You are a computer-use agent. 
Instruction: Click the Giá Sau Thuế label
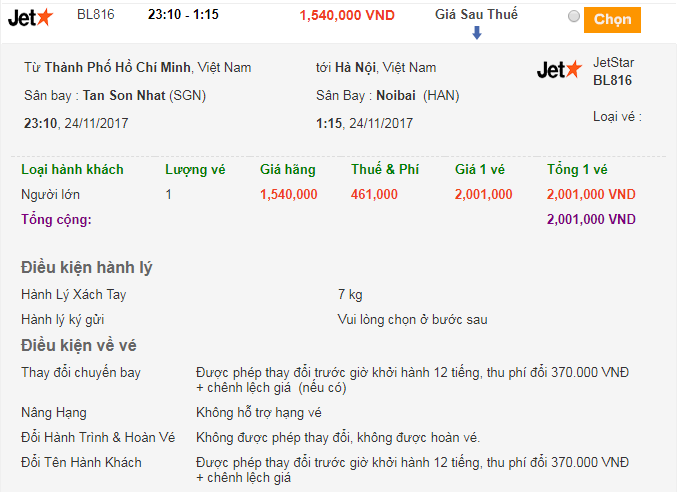coord(476,15)
